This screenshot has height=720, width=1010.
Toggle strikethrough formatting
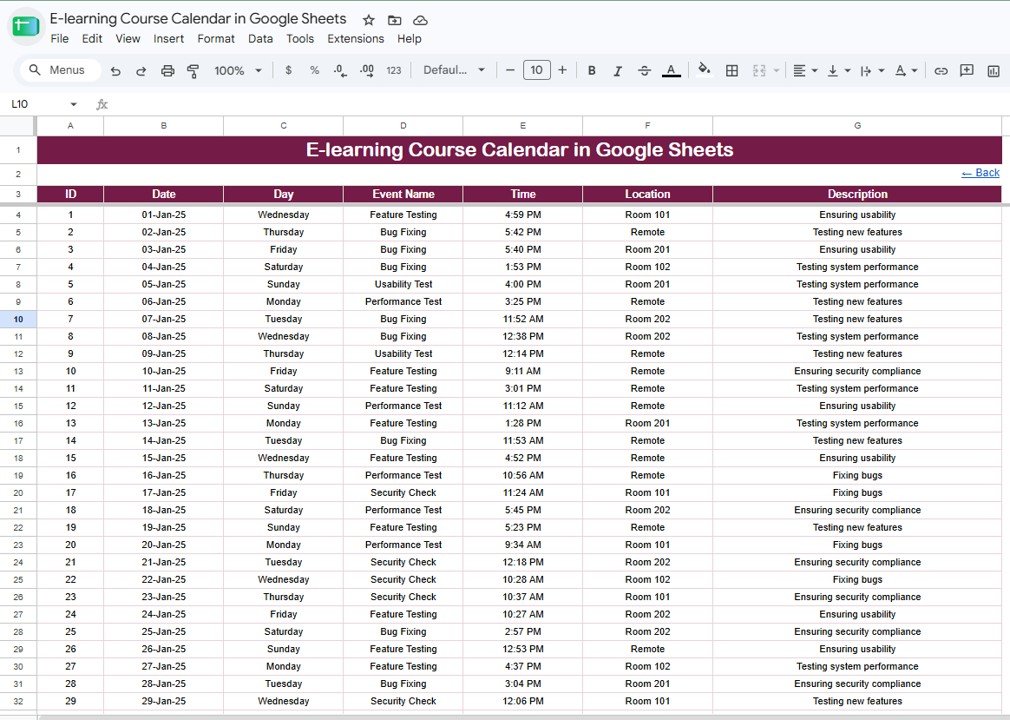pyautogui.click(x=644, y=71)
